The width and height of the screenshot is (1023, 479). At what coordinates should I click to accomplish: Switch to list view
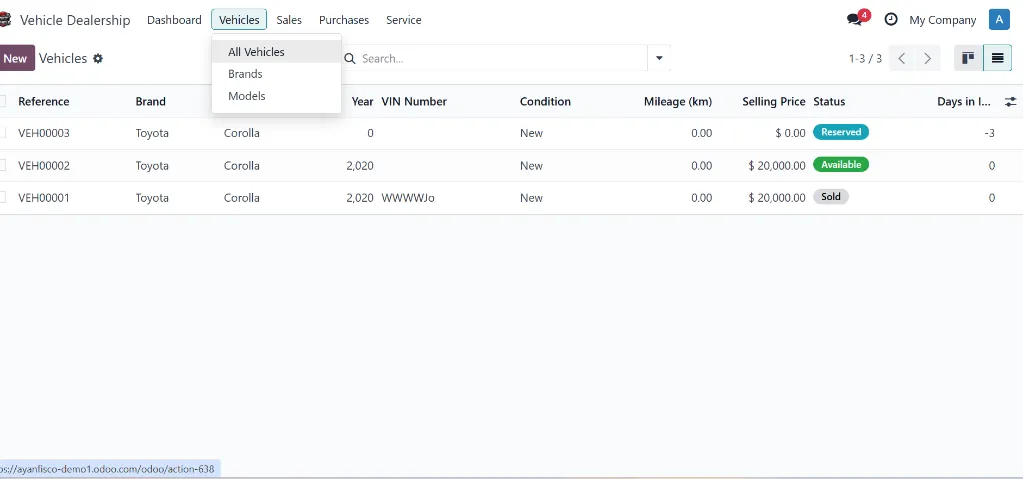(997, 58)
